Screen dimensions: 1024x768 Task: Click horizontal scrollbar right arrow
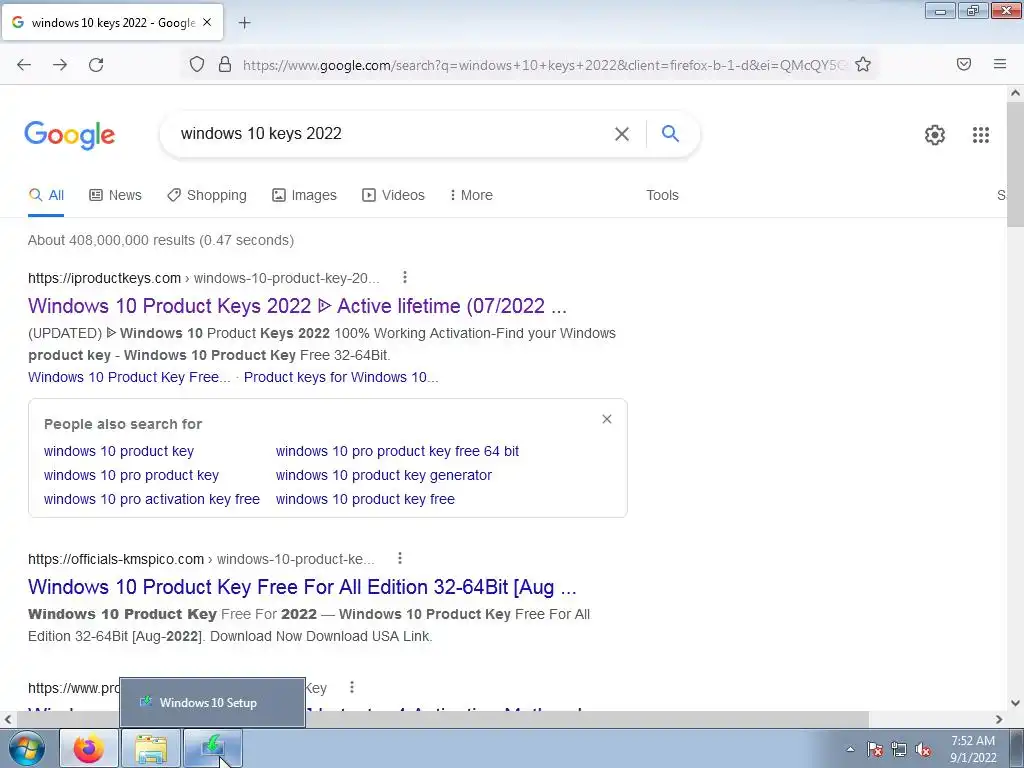tap(999, 719)
